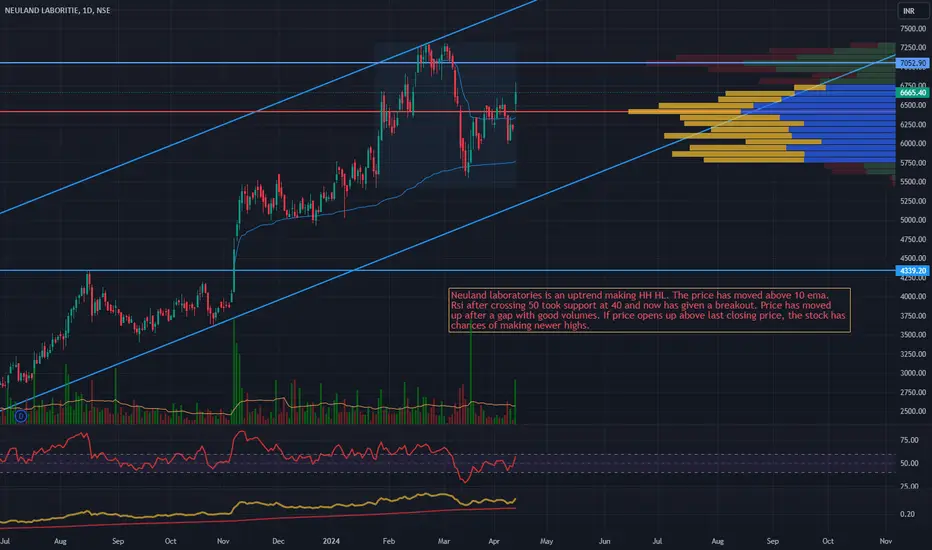
Task: Click the dividend 'D' marker icon
Action: pyautogui.click(x=21, y=416)
